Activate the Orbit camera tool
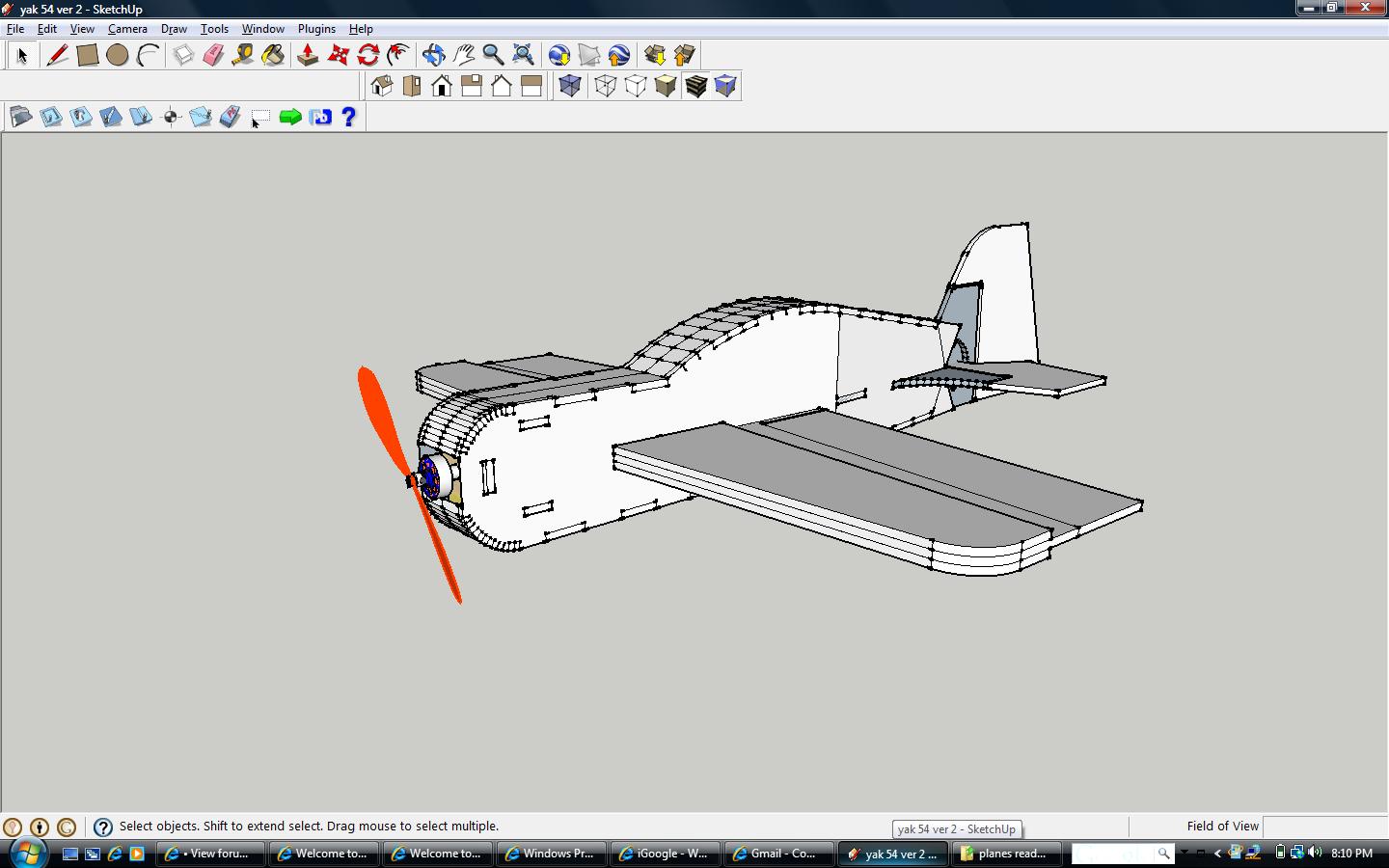Screen dimensions: 1389x868 point(433,55)
